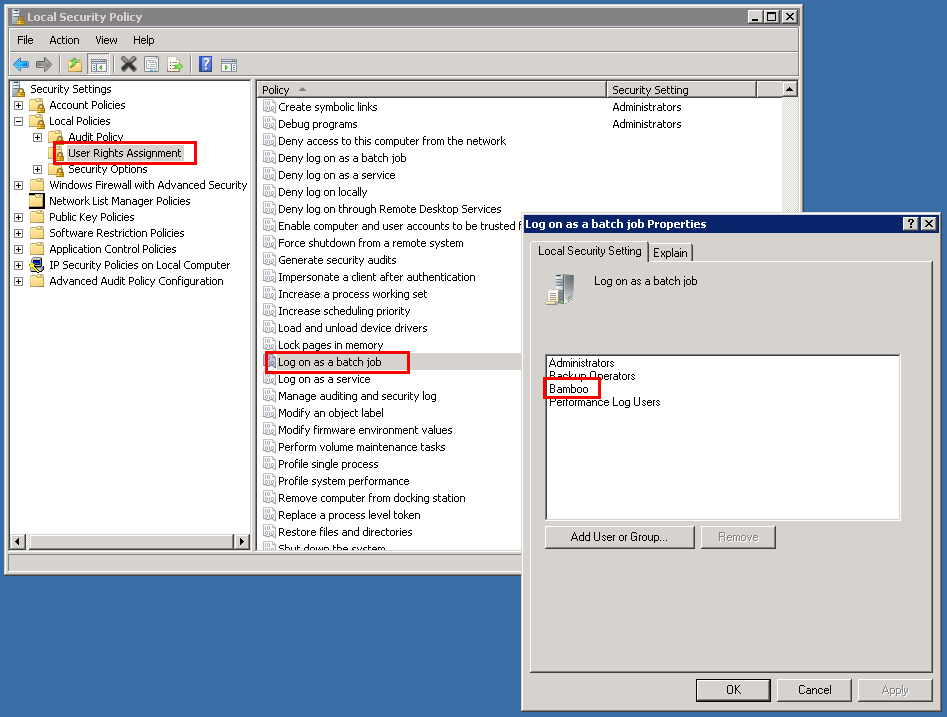Expand the Account Policies tree node
947x717 pixels.
[x=18, y=105]
